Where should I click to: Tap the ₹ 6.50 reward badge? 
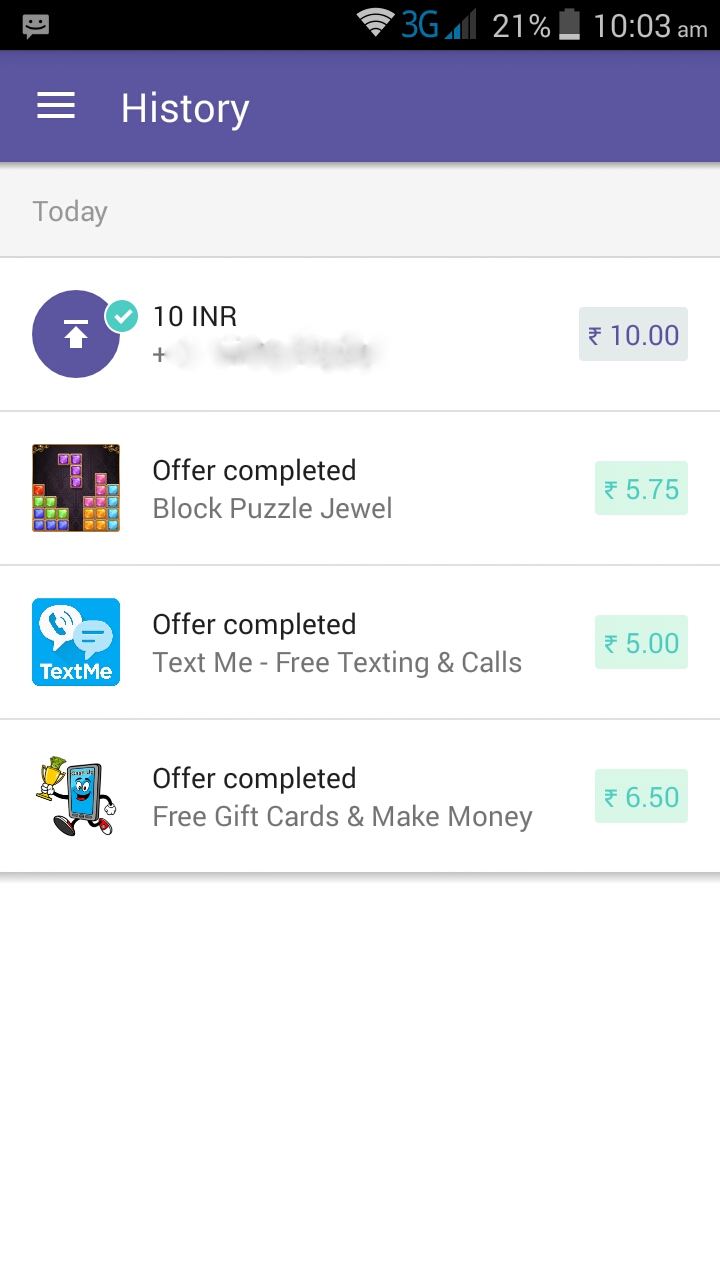coord(641,796)
